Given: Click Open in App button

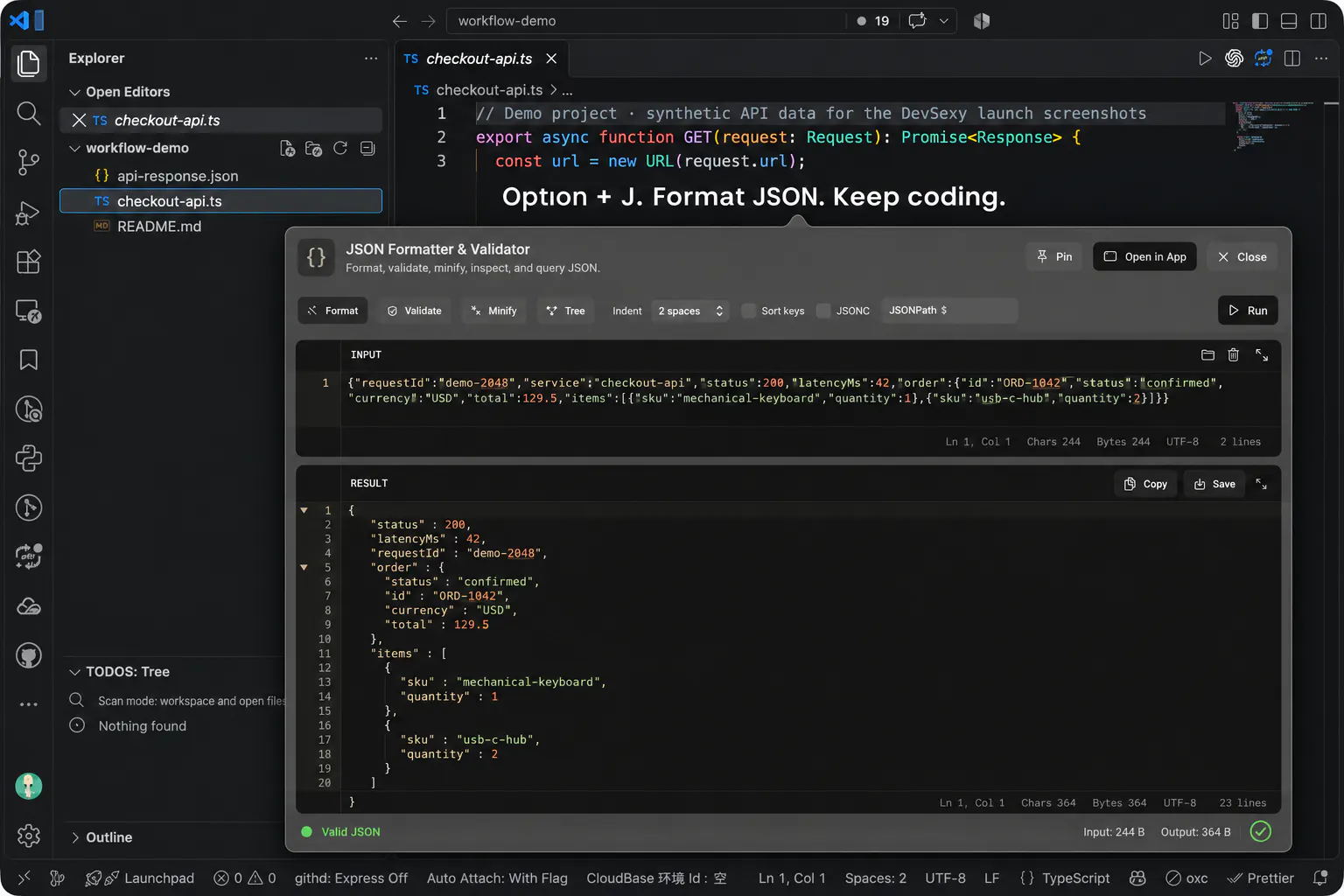Looking at the screenshot, I should (x=1144, y=256).
